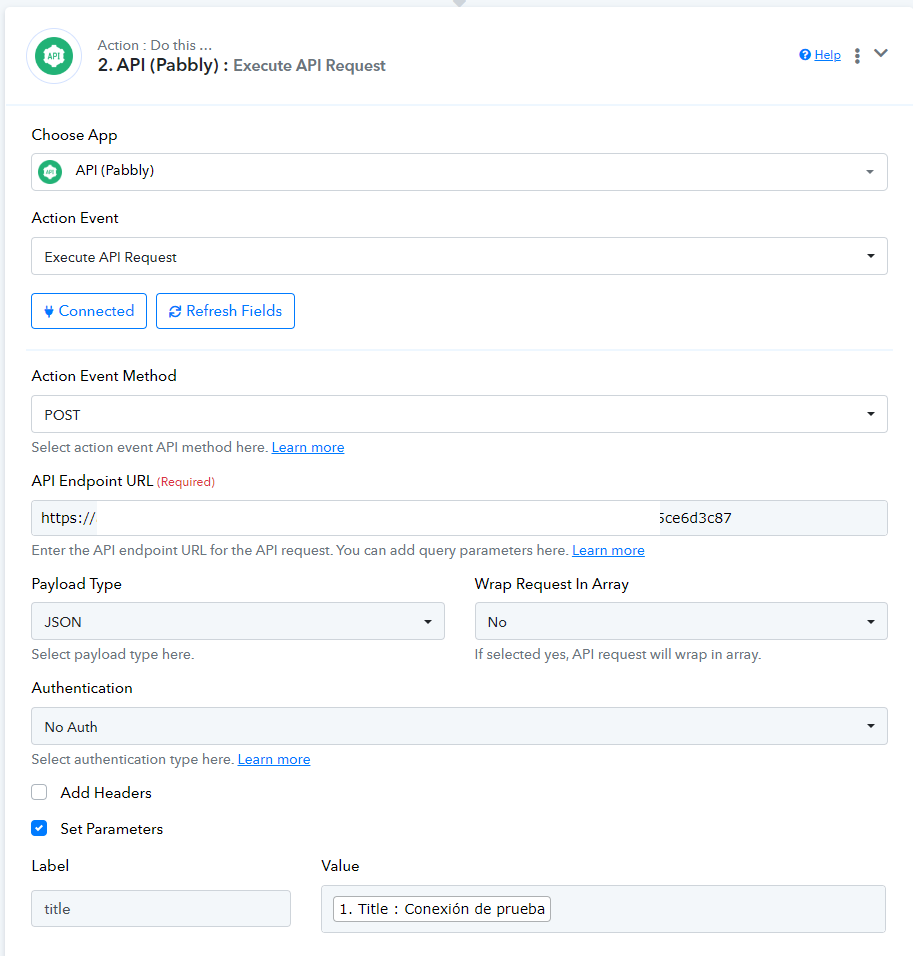
Task: Uncheck the Set Parameters checkbox
Action: click(39, 828)
